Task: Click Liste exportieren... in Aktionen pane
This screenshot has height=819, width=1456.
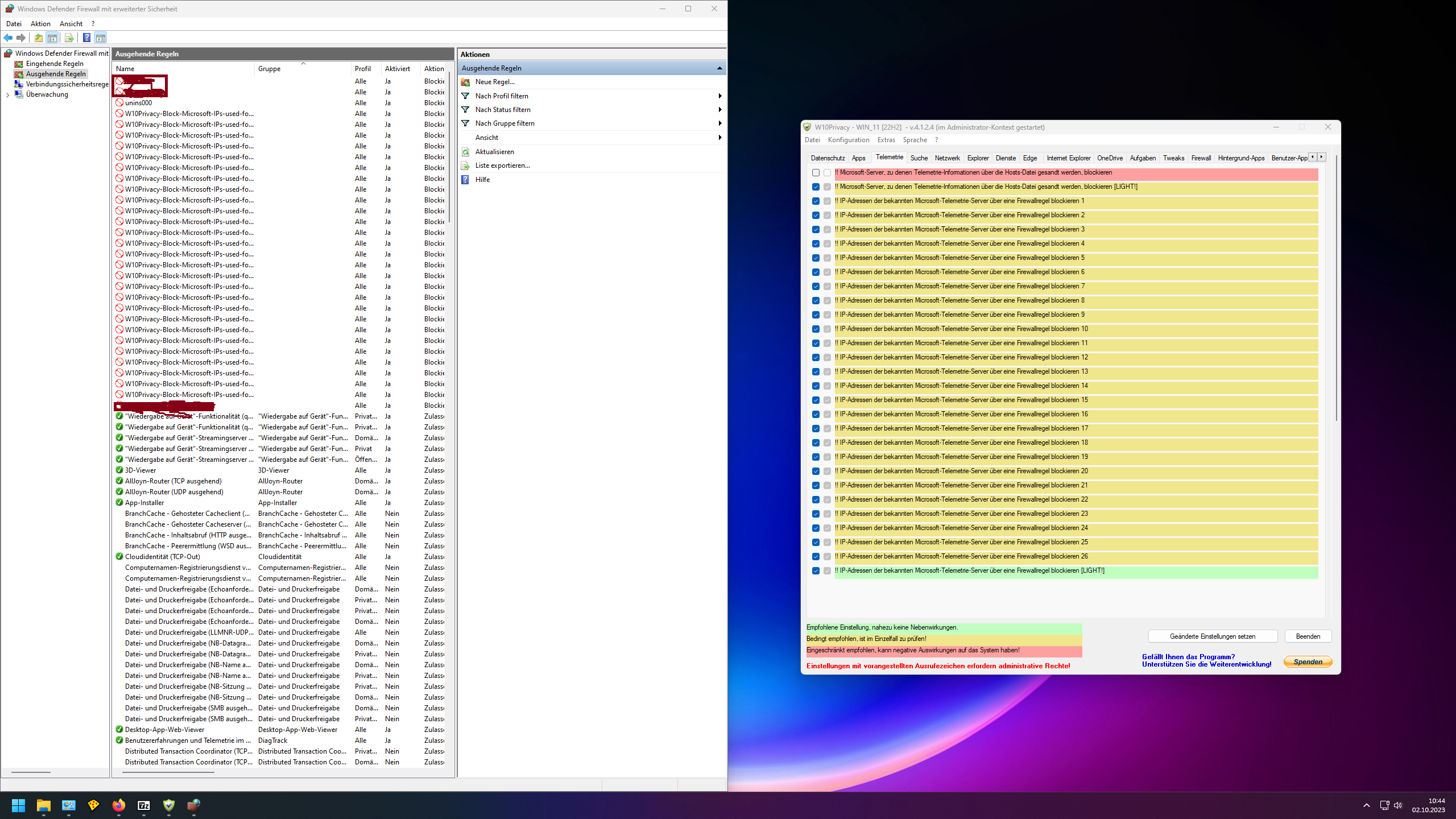Action: pyautogui.click(x=503, y=166)
